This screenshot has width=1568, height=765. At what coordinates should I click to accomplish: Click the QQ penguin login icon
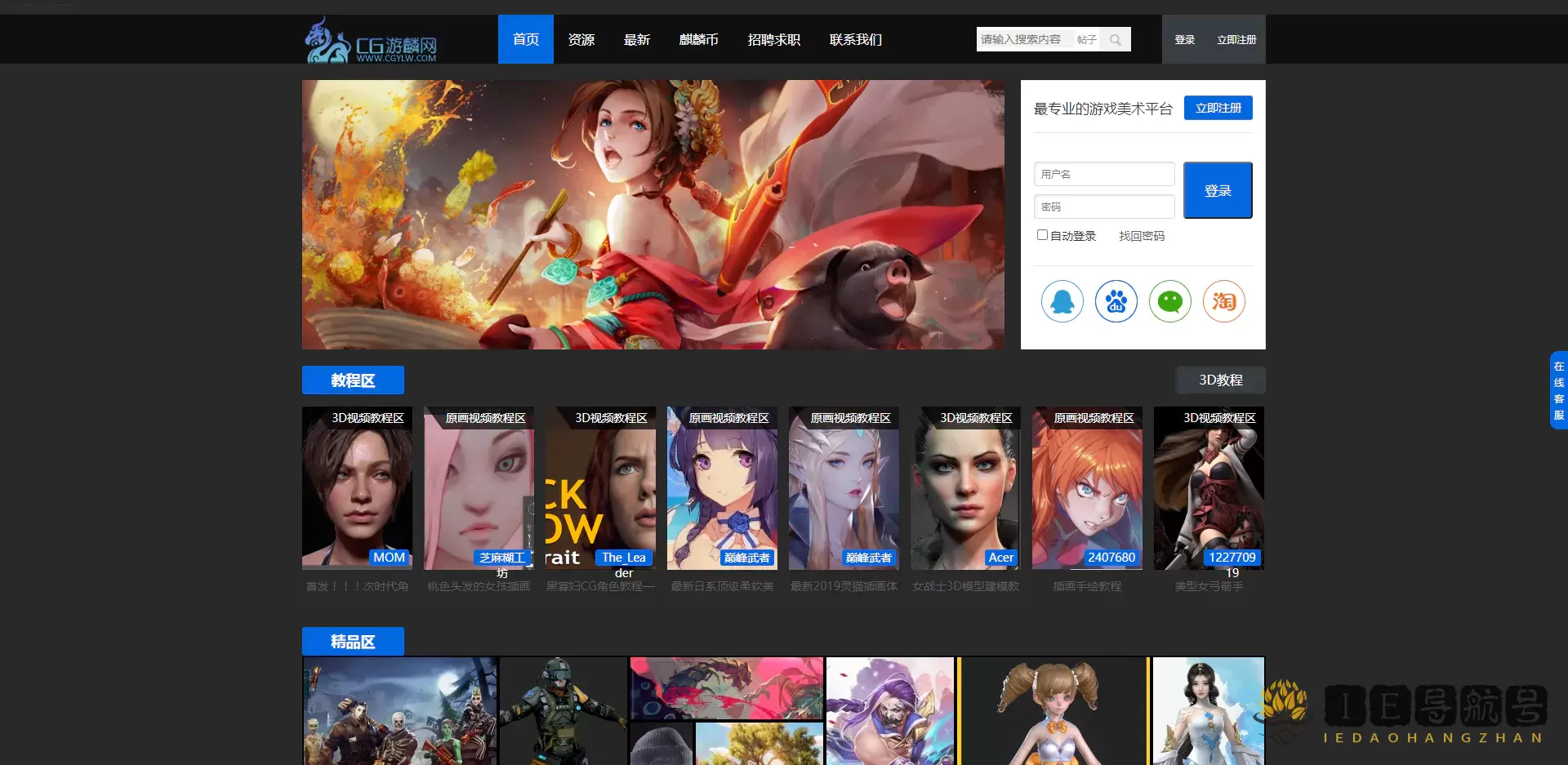[x=1062, y=301]
